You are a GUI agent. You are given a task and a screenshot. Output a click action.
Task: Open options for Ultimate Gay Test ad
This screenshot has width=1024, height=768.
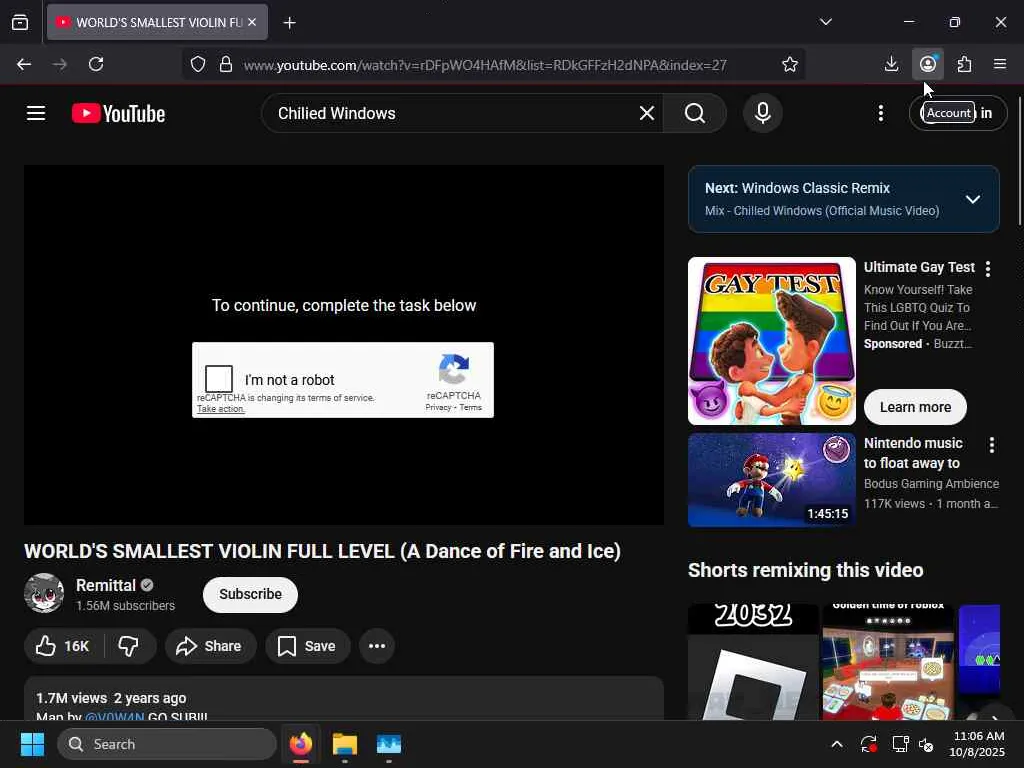[x=988, y=268]
